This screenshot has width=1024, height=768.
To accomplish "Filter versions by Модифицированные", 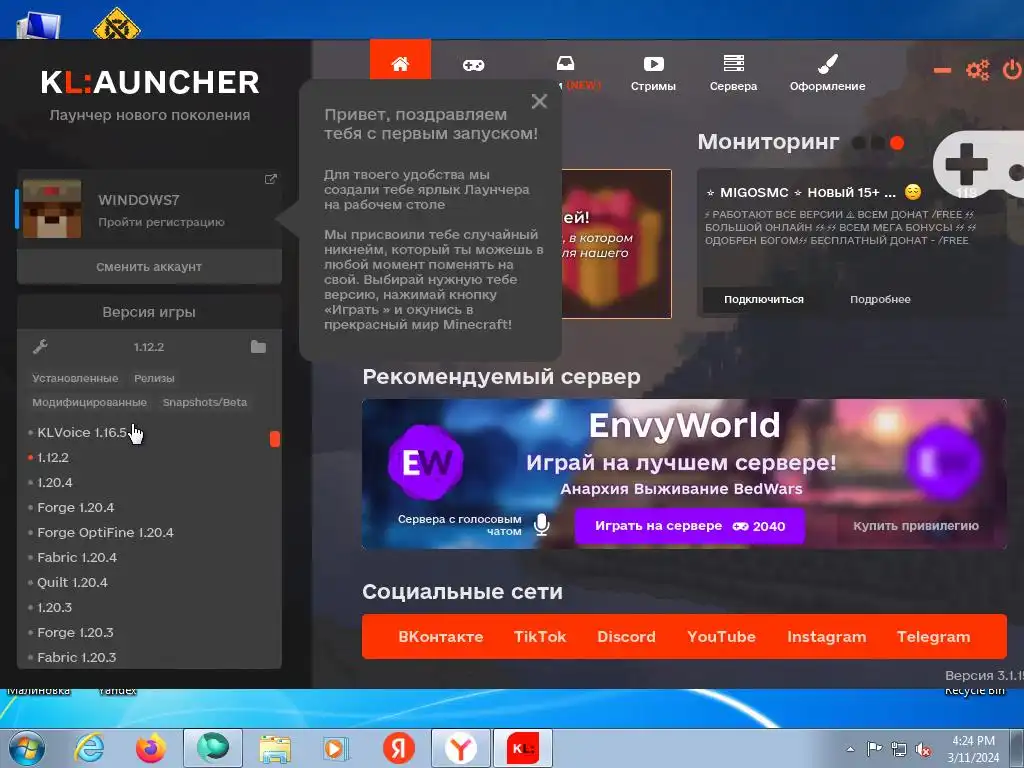I will [x=89, y=402].
